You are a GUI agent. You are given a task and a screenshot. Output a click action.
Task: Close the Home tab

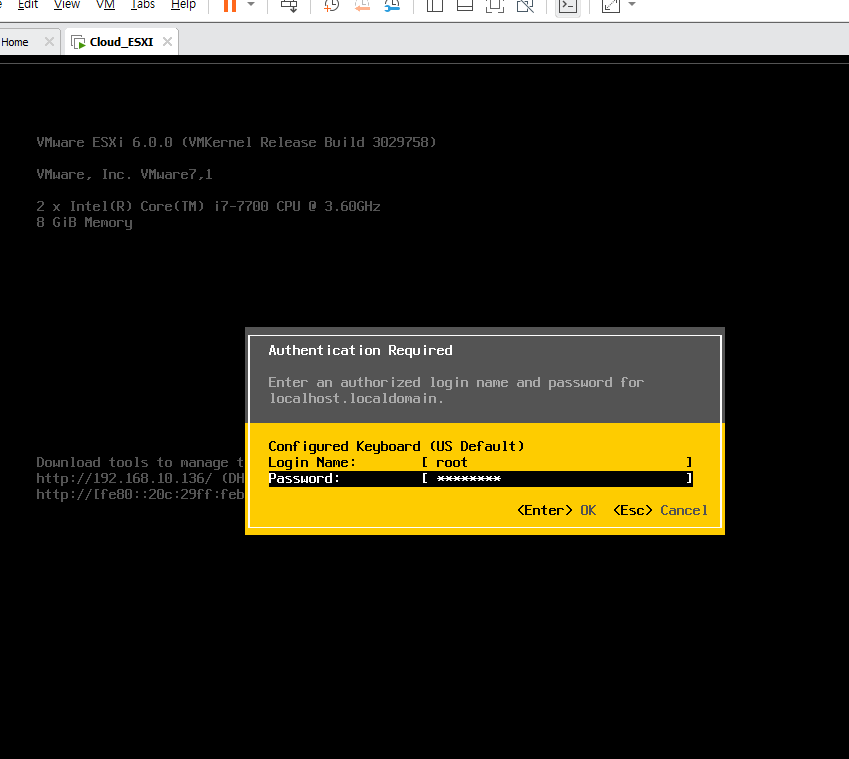(49, 42)
